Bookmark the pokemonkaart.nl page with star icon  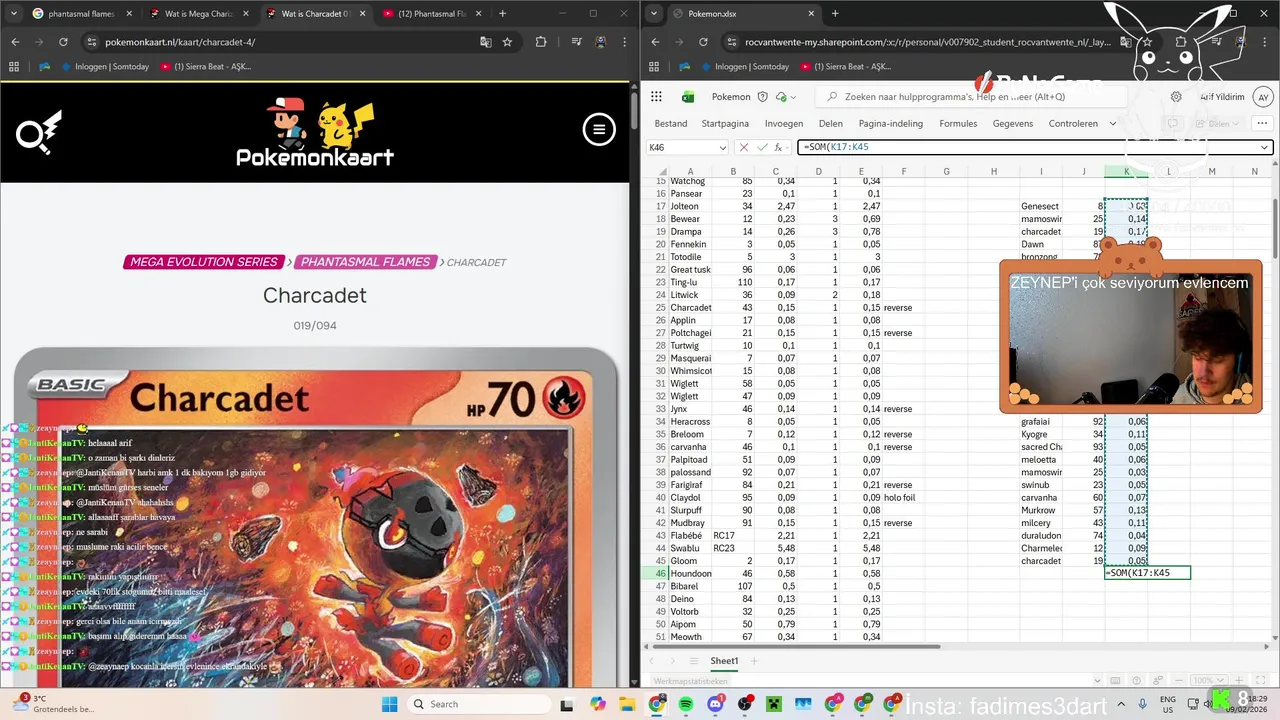(507, 42)
